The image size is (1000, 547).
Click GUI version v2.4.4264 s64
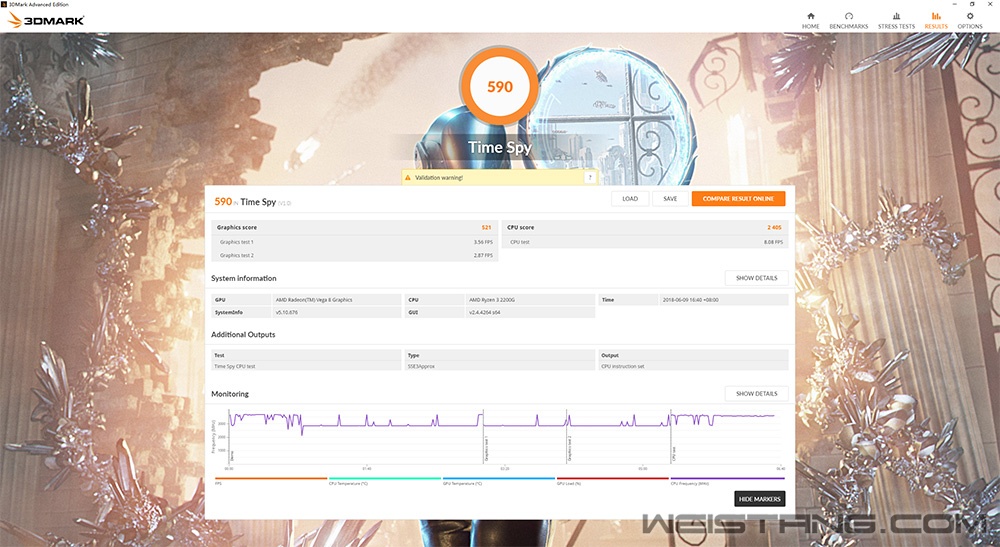pos(485,312)
